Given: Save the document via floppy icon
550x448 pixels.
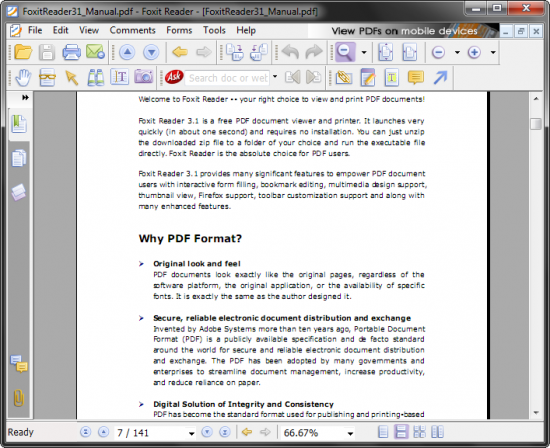Looking at the screenshot, I should [x=47, y=52].
